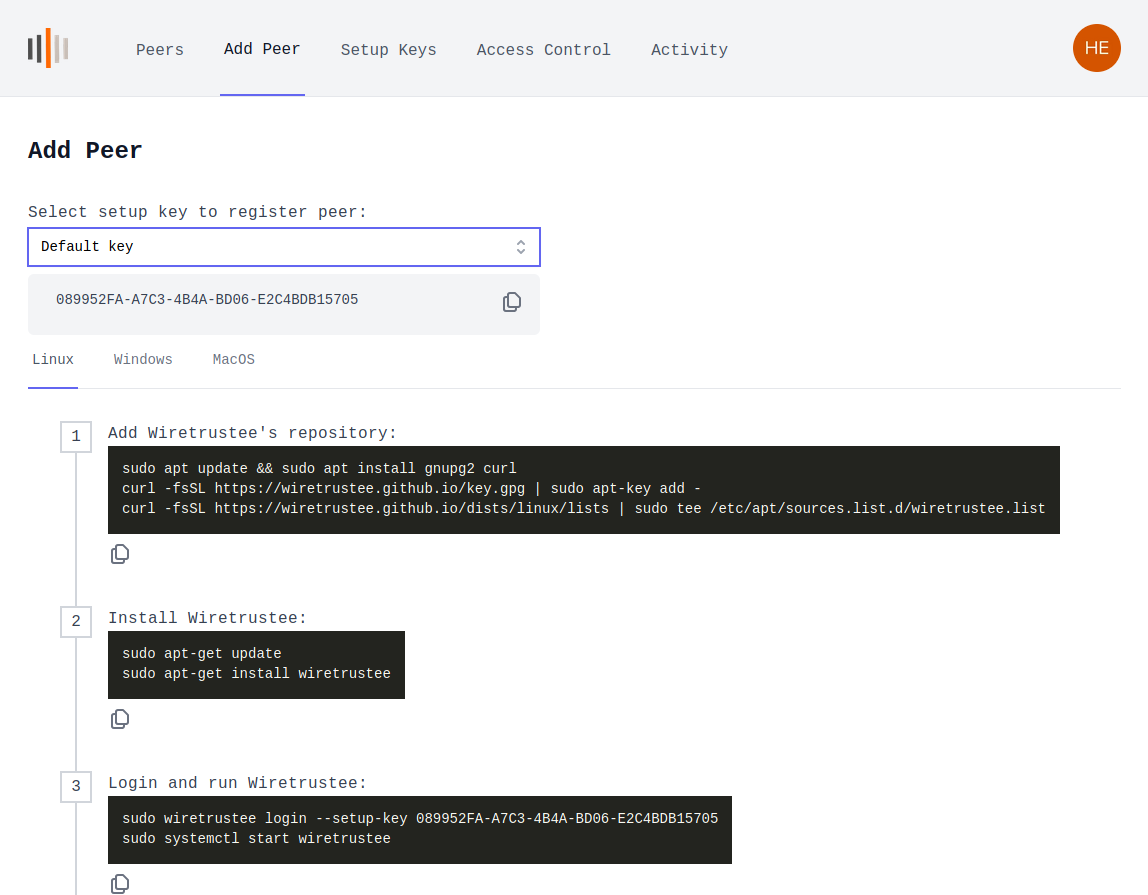The width and height of the screenshot is (1148, 895).
Task: Copy the setup key ending in BDB15705
Action: pos(512,301)
